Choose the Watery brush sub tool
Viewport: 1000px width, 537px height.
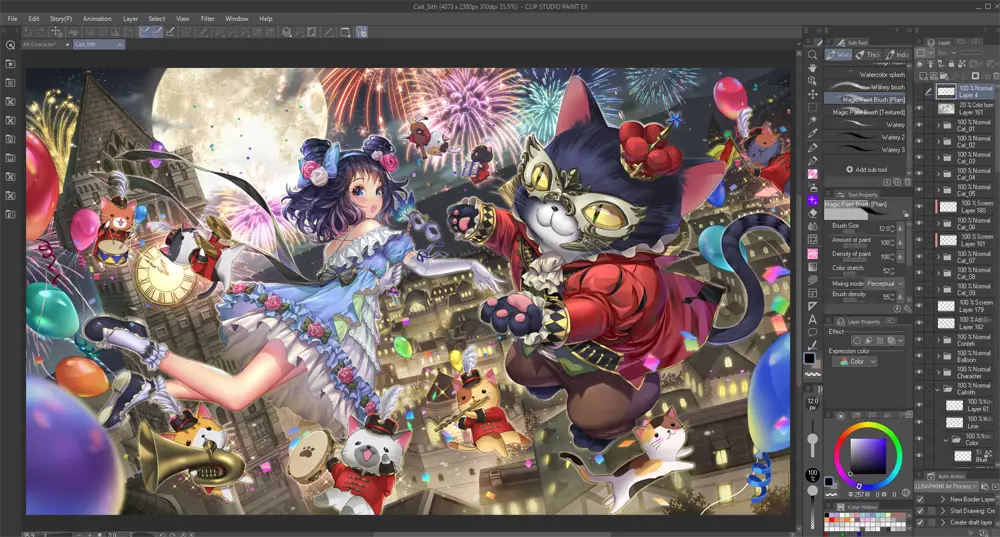(x=867, y=87)
